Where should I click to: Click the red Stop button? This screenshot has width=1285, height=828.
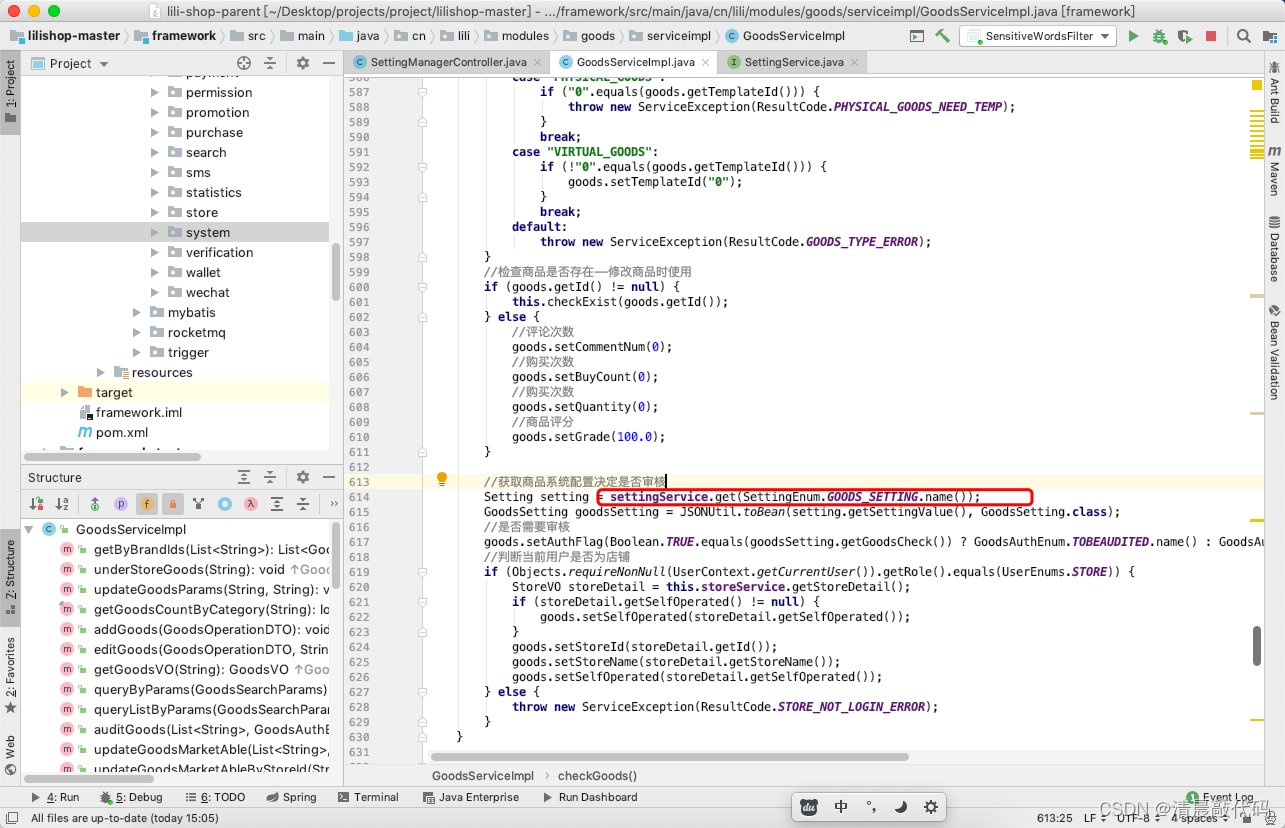pyautogui.click(x=1211, y=36)
